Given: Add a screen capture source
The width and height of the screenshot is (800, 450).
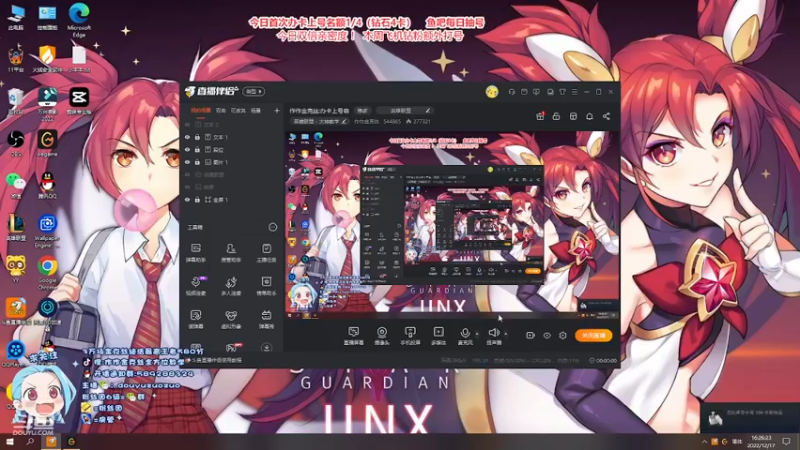Looking at the screenshot, I should (x=353, y=336).
